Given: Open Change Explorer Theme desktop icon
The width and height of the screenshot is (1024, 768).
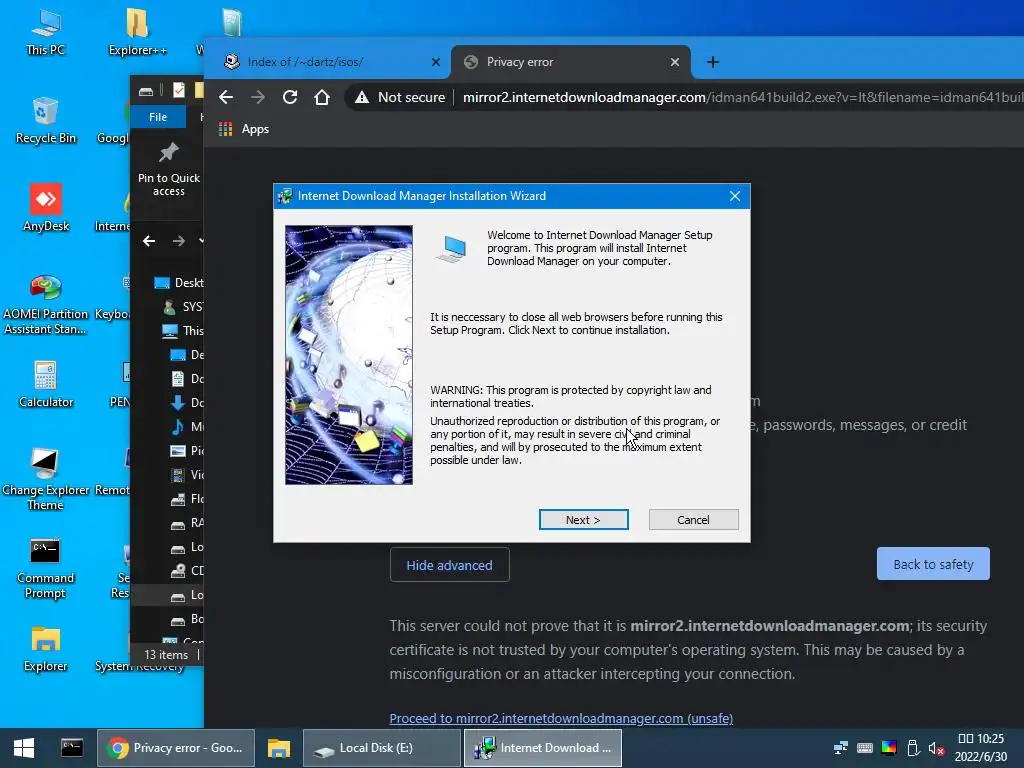Looking at the screenshot, I should (x=46, y=479).
